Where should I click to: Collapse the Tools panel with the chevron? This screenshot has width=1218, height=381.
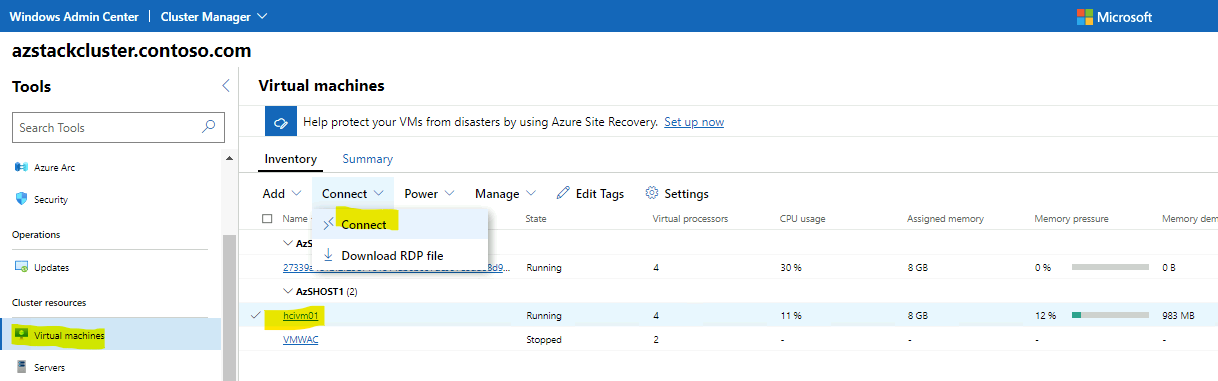(x=226, y=86)
